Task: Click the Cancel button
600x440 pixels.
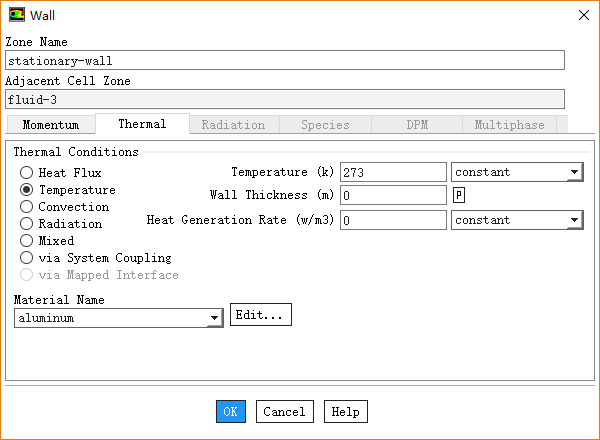Action: pos(284,412)
